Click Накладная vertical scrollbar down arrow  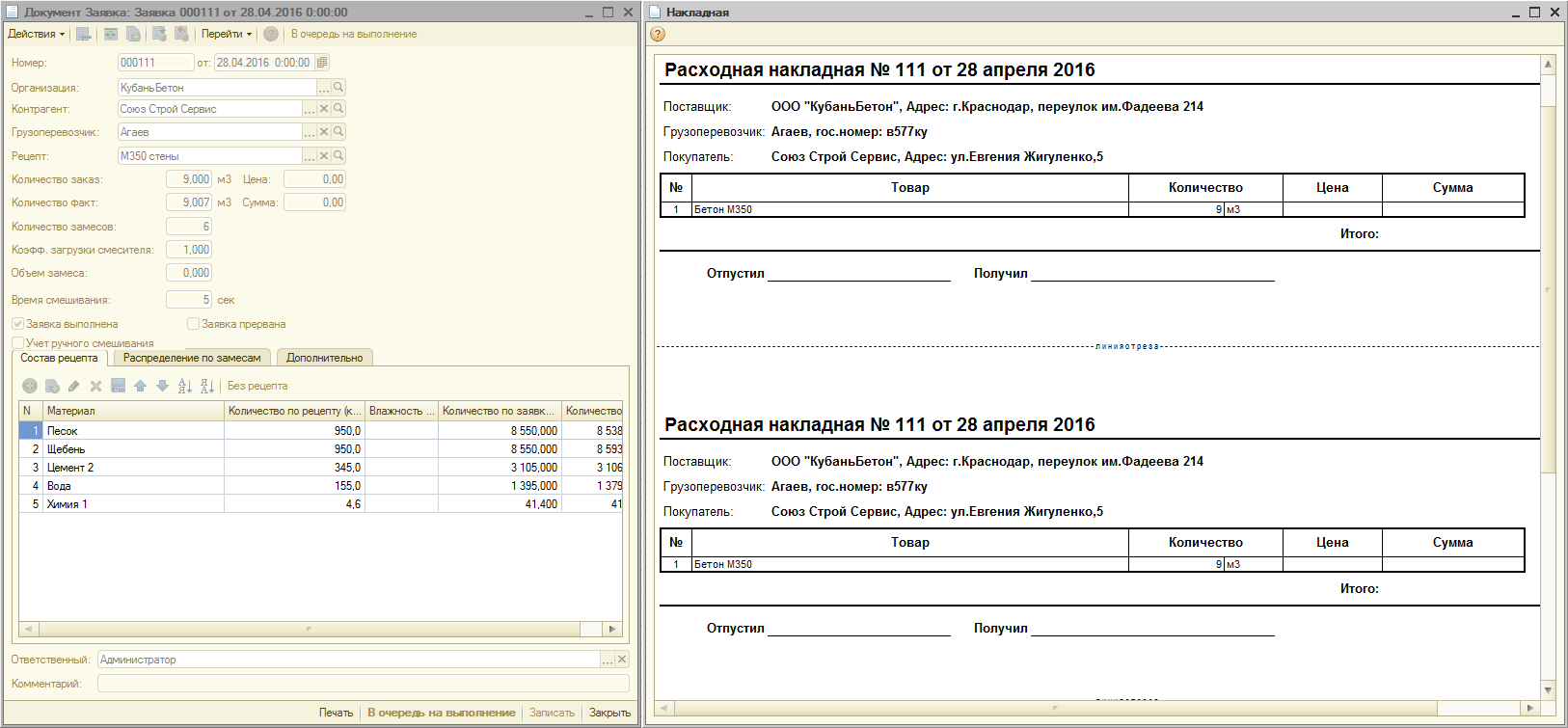[1548, 689]
